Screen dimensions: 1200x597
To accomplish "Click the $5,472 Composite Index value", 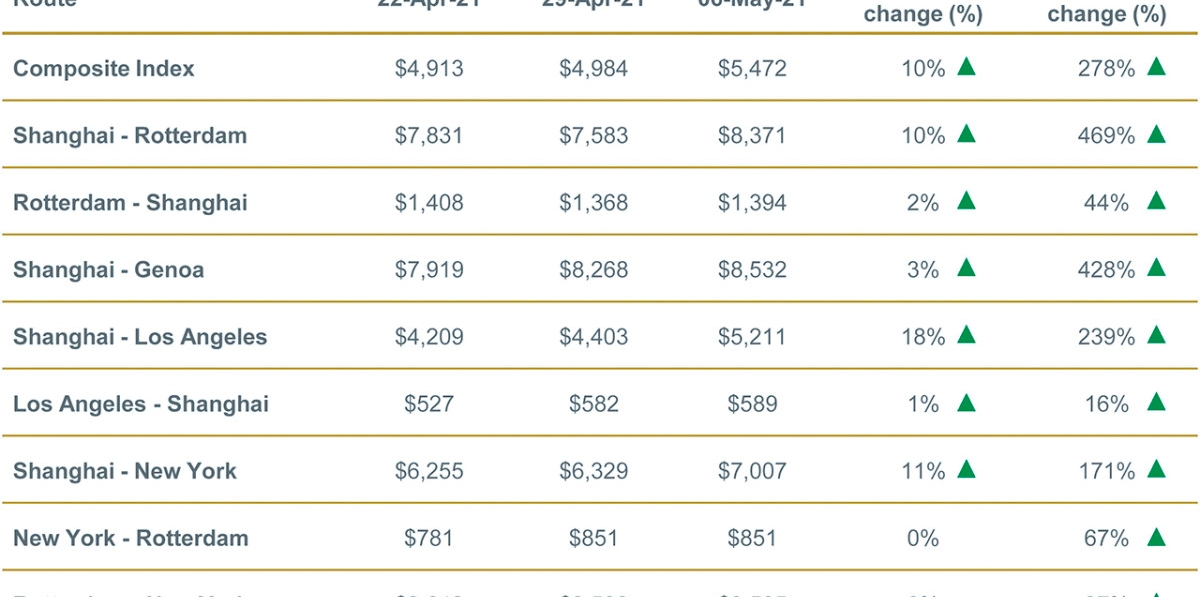I will tap(752, 69).
